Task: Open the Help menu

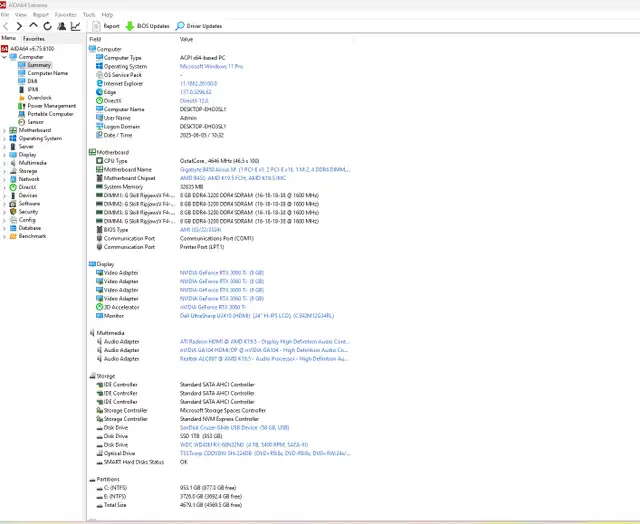Action: coord(107,15)
